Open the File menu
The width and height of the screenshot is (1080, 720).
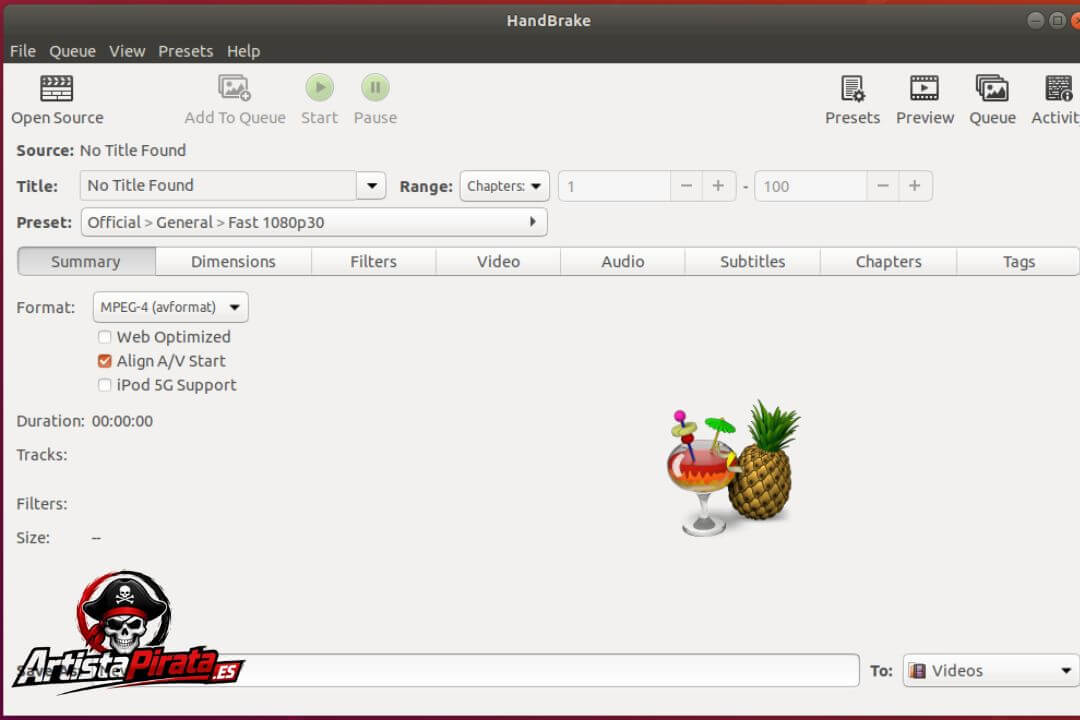click(23, 51)
